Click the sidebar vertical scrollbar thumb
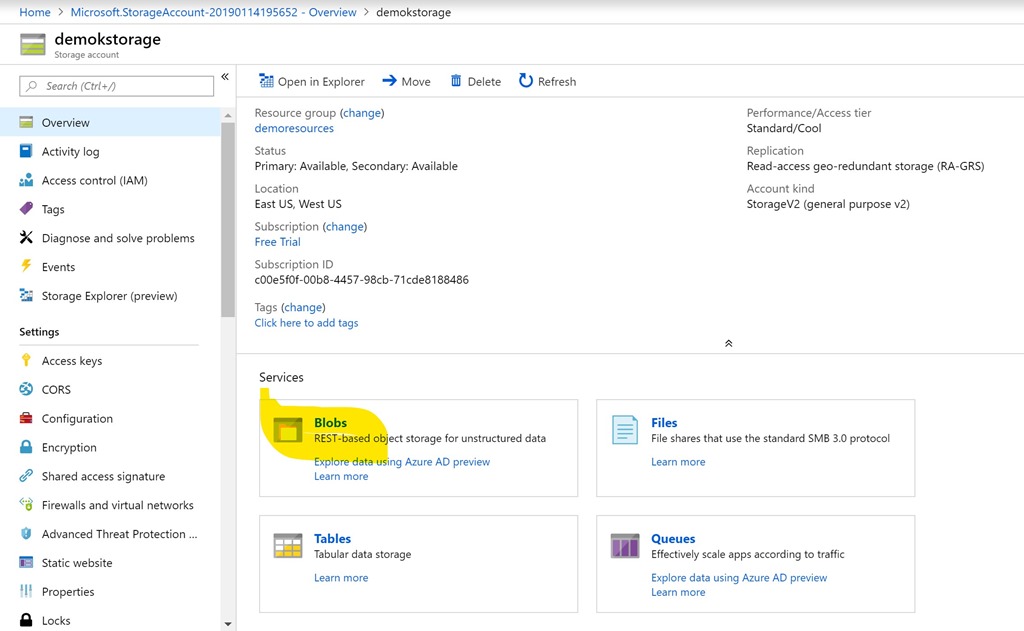 (227, 219)
